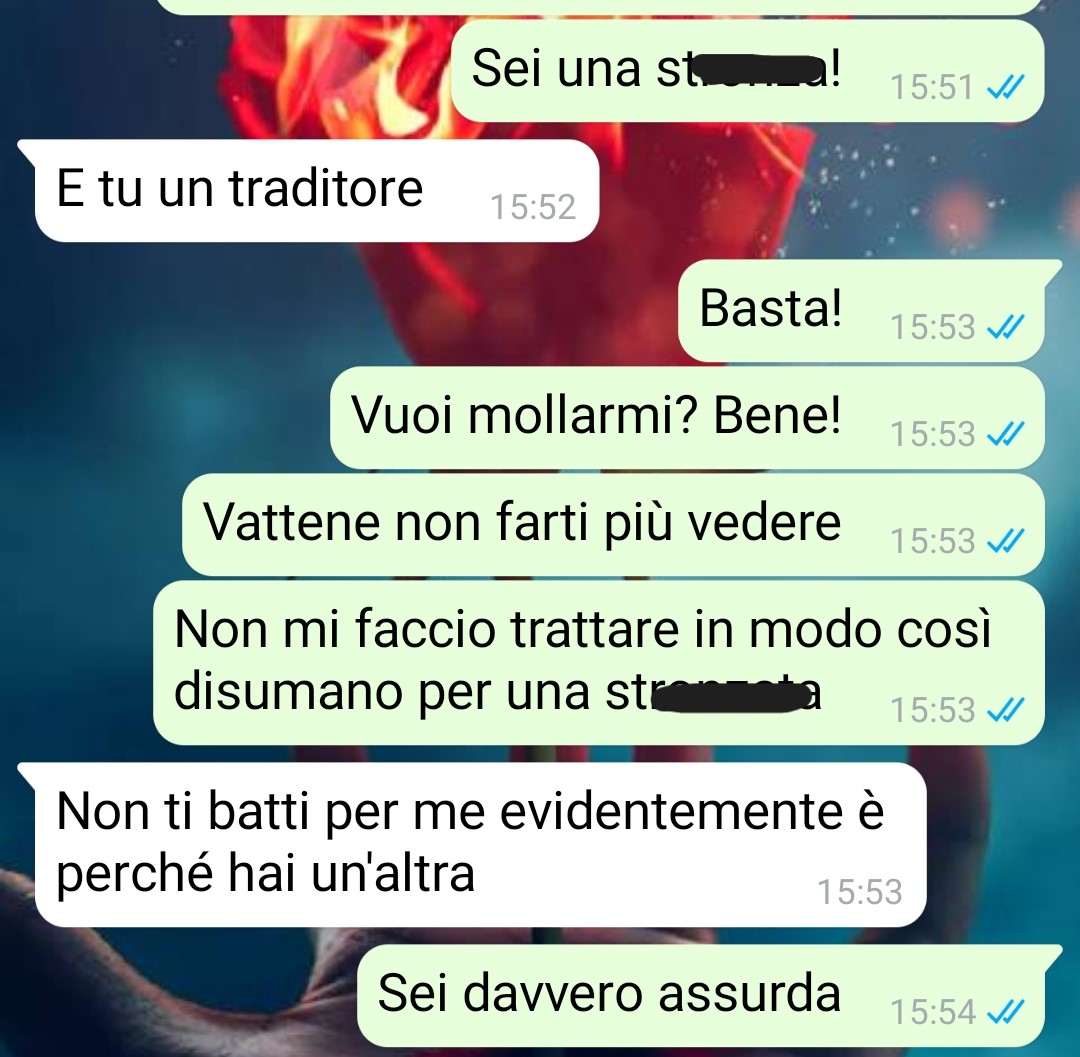Screen dimensions: 1080x1057
Task: Select 'Vattene non farti più vedere' message
Action: (x=613, y=525)
